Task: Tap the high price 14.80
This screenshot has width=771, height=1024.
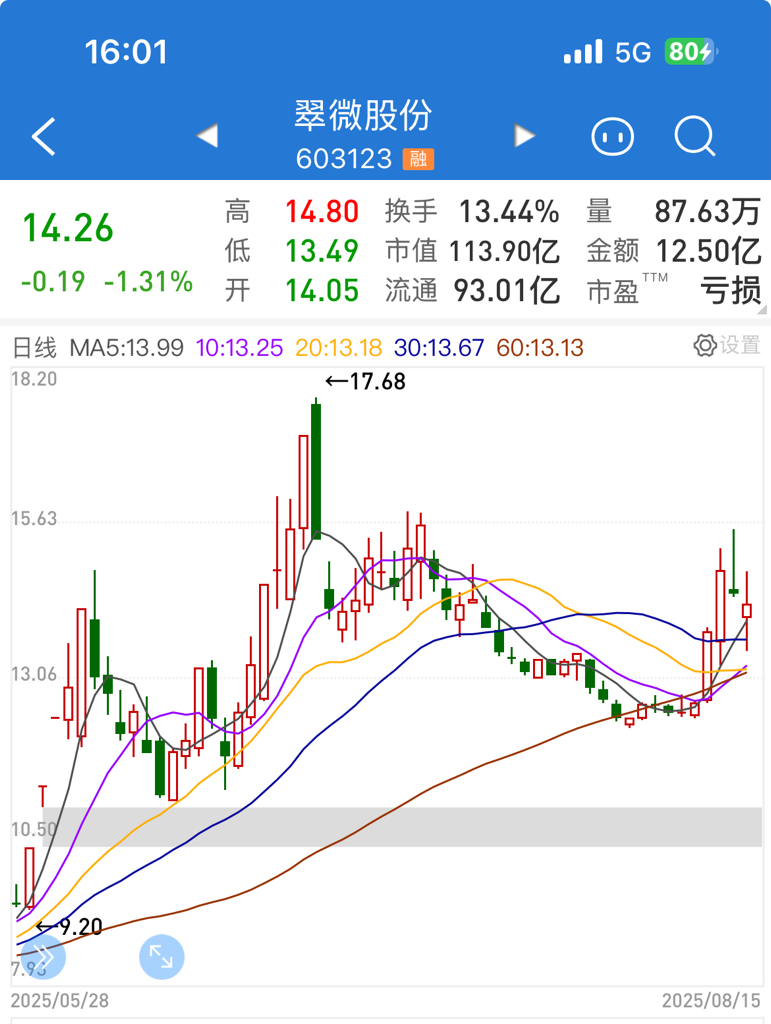Action: (322, 212)
